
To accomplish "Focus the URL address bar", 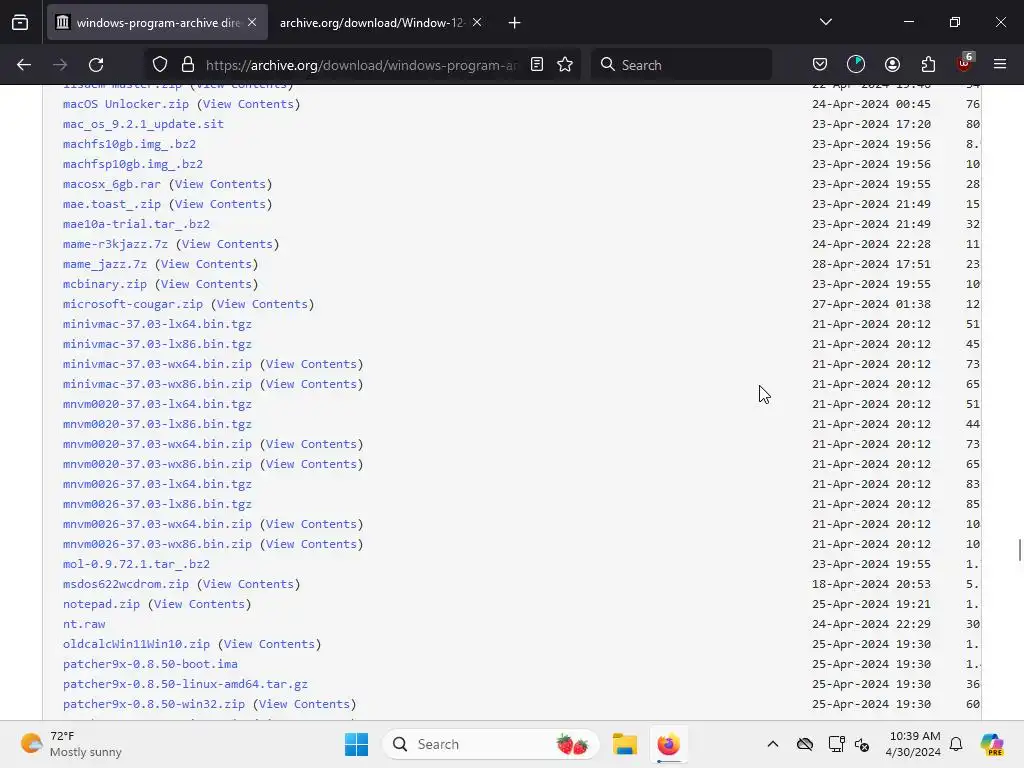I will (361, 65).
